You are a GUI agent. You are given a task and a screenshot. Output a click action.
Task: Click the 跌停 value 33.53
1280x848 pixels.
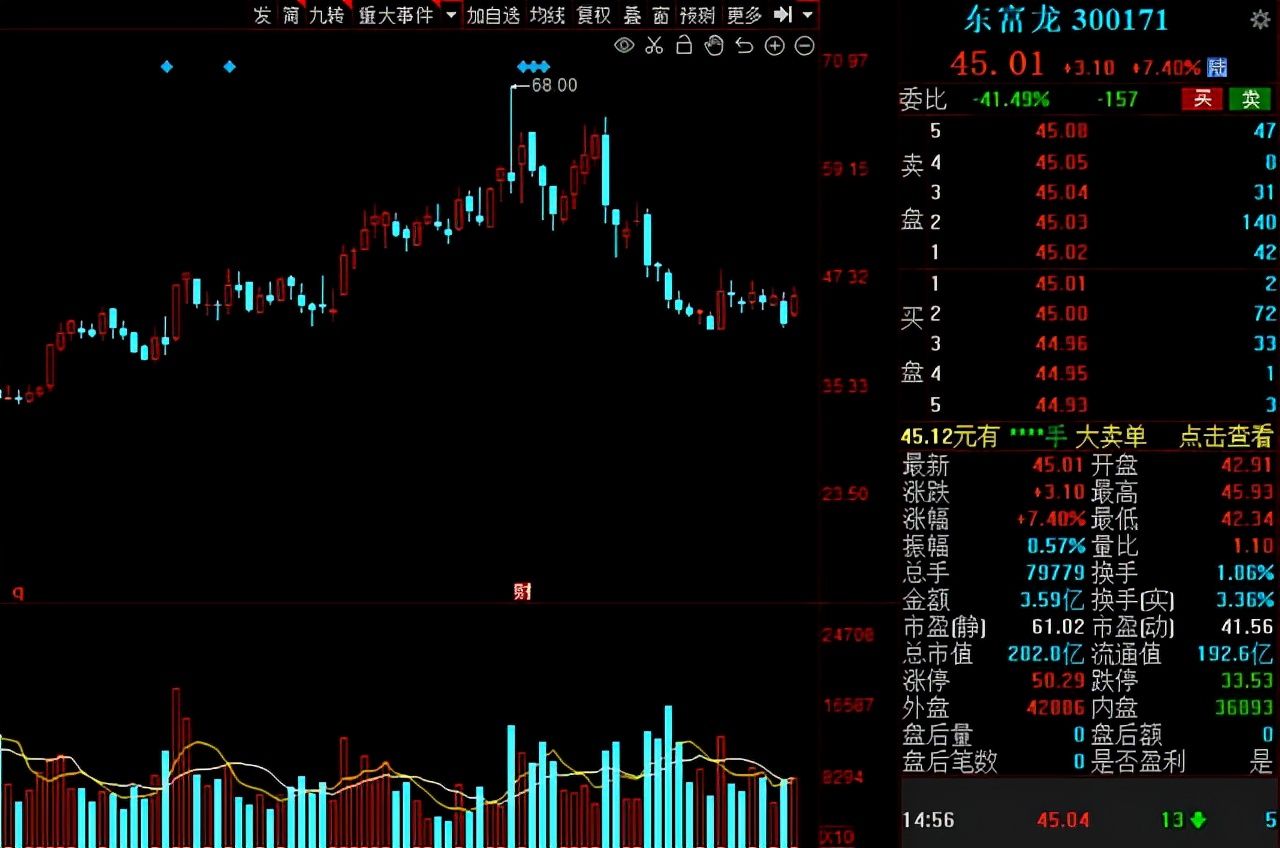pos(1248,681)
